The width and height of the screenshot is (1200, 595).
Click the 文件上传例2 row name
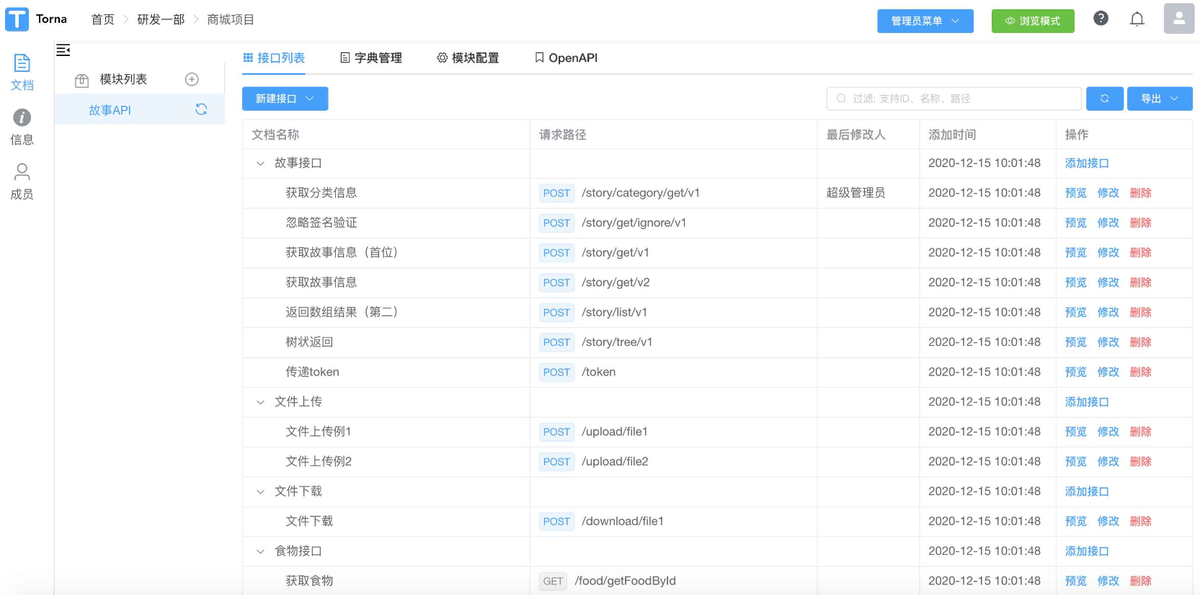(x=319, y=462)
